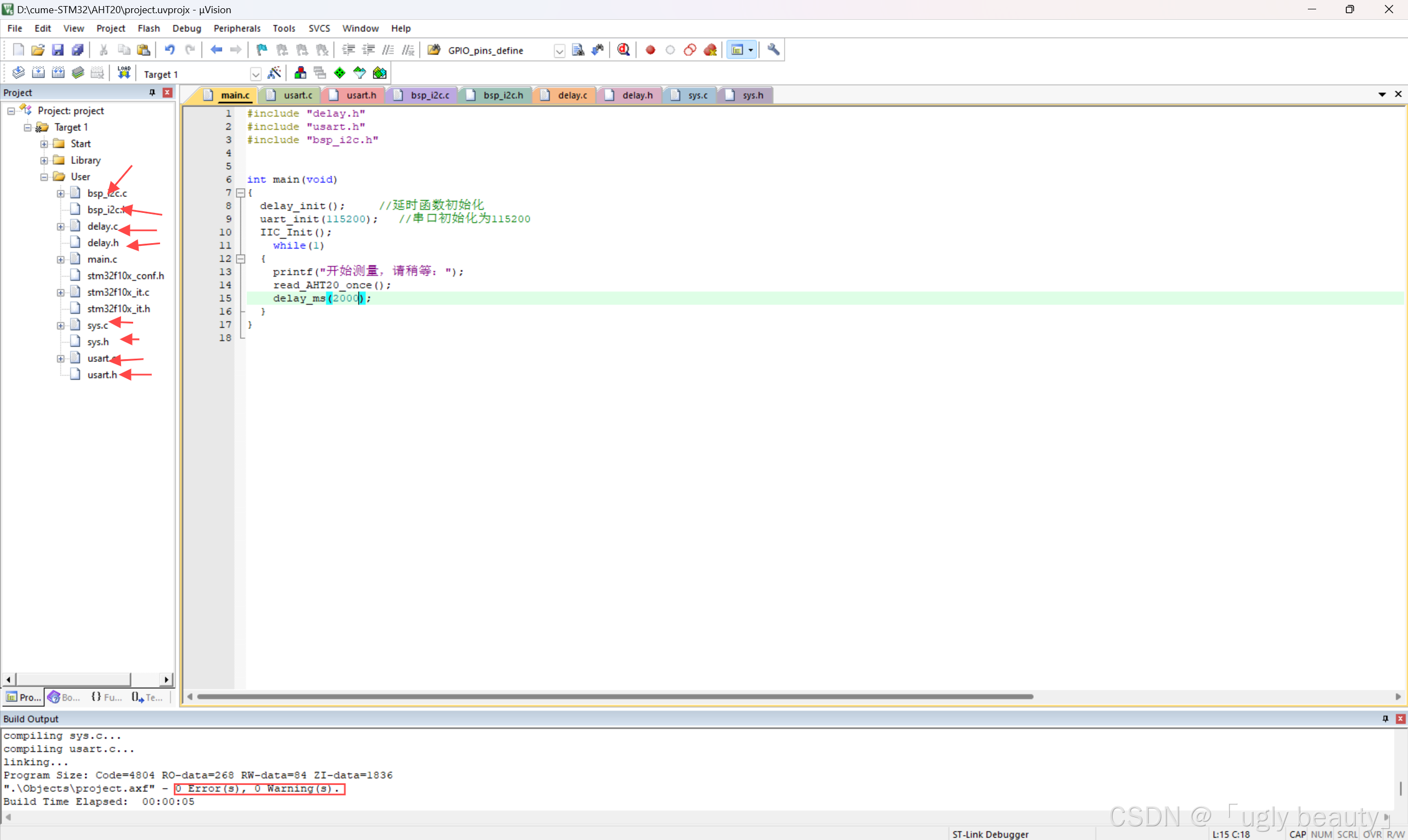Toggle Insert/Remove Breakpoint red dot
This screenshot has width=1408, height=840.
click(x=650, y=50)
